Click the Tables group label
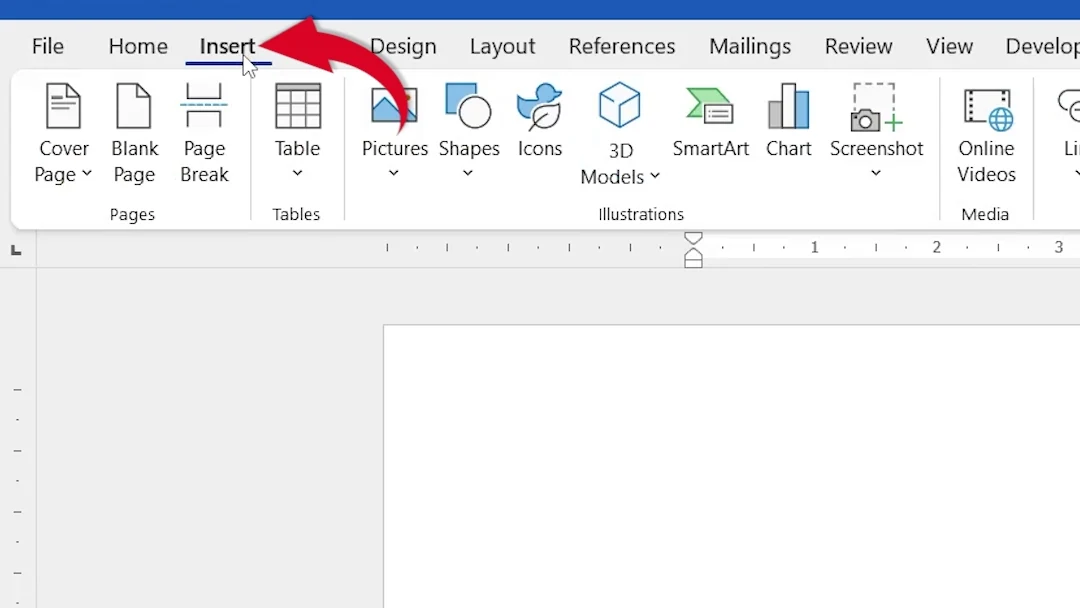 click(x=296, y=214)
